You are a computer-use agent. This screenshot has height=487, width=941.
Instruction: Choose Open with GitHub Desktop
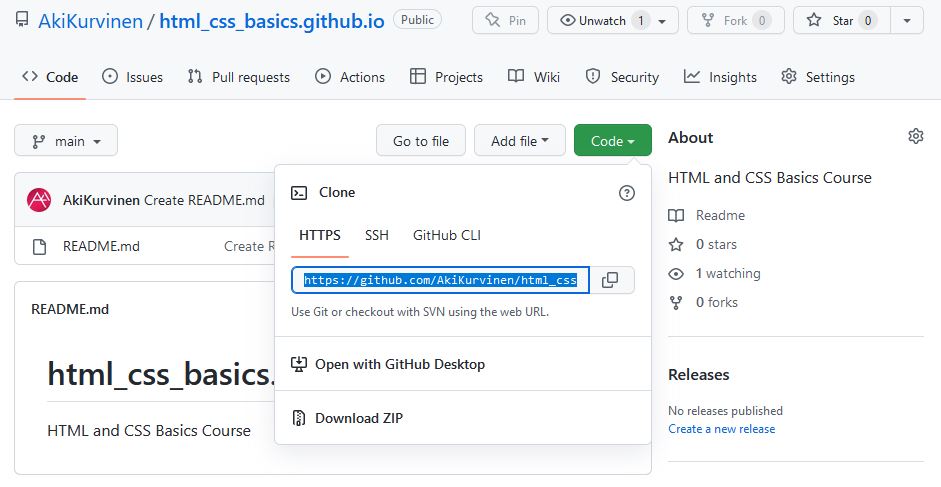point(463,364)
